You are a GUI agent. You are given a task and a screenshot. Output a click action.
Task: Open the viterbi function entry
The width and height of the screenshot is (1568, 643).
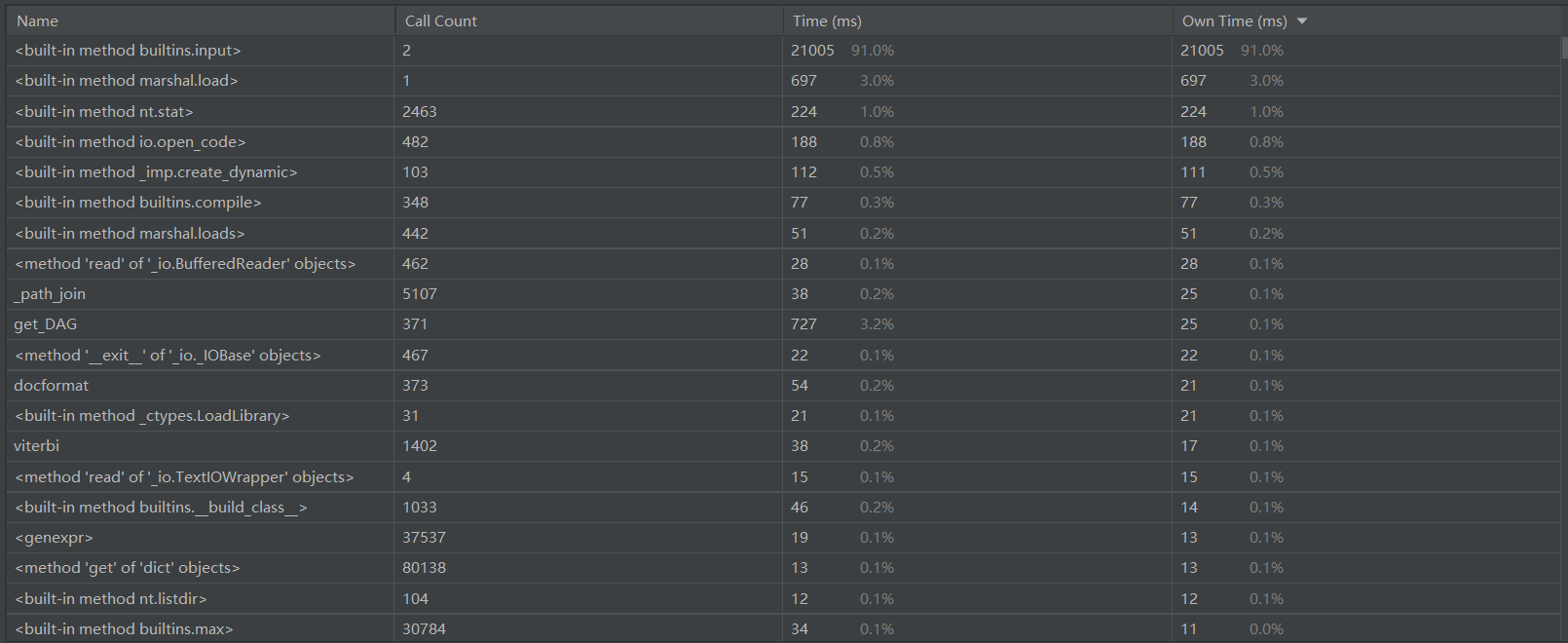pyautogui.click(x=783, y=446)
